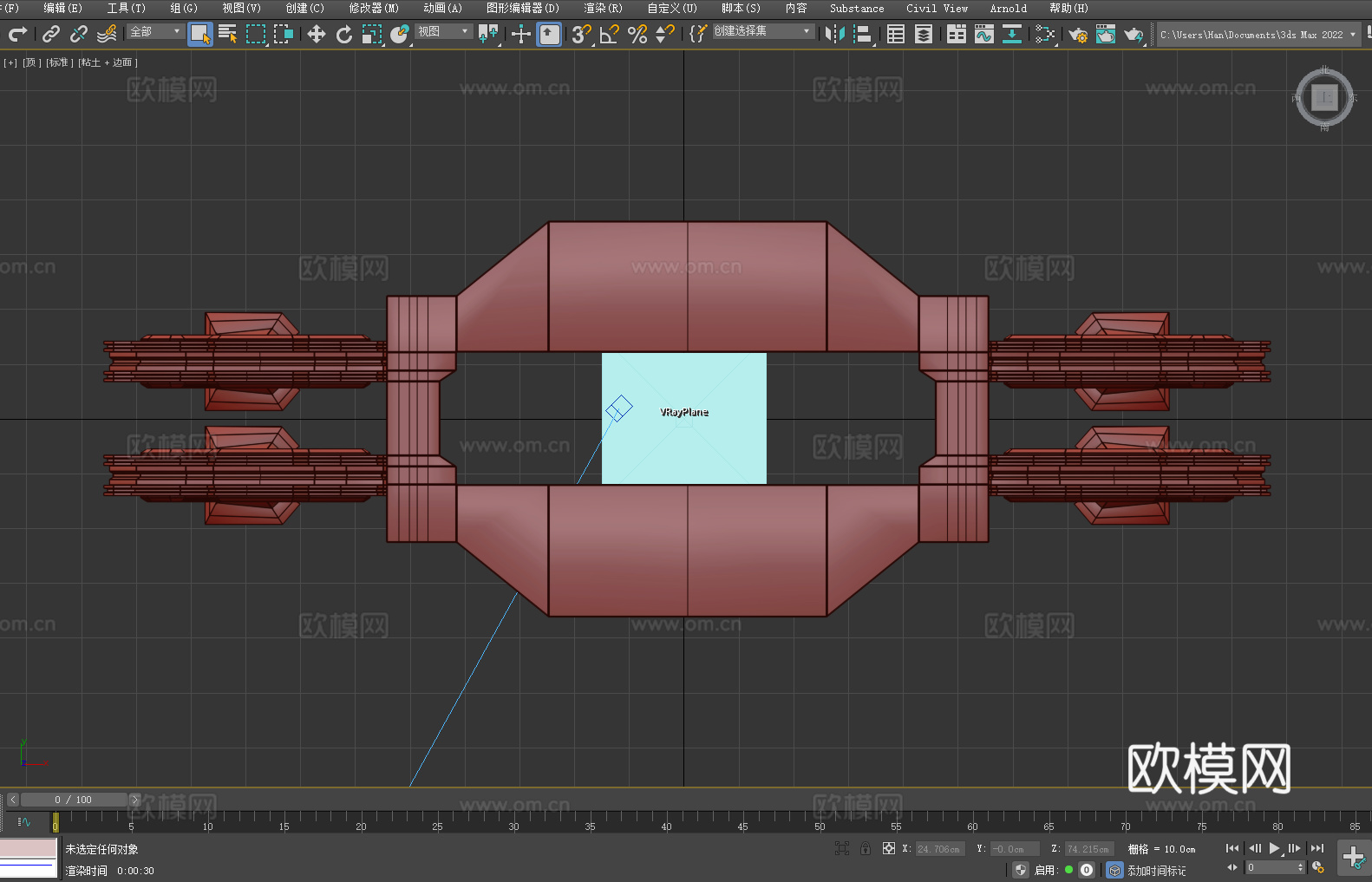Toggle the Angle Snap button
Image resolution: width=1372 pixels, height=882 pixels.
[x=609, y=34]
